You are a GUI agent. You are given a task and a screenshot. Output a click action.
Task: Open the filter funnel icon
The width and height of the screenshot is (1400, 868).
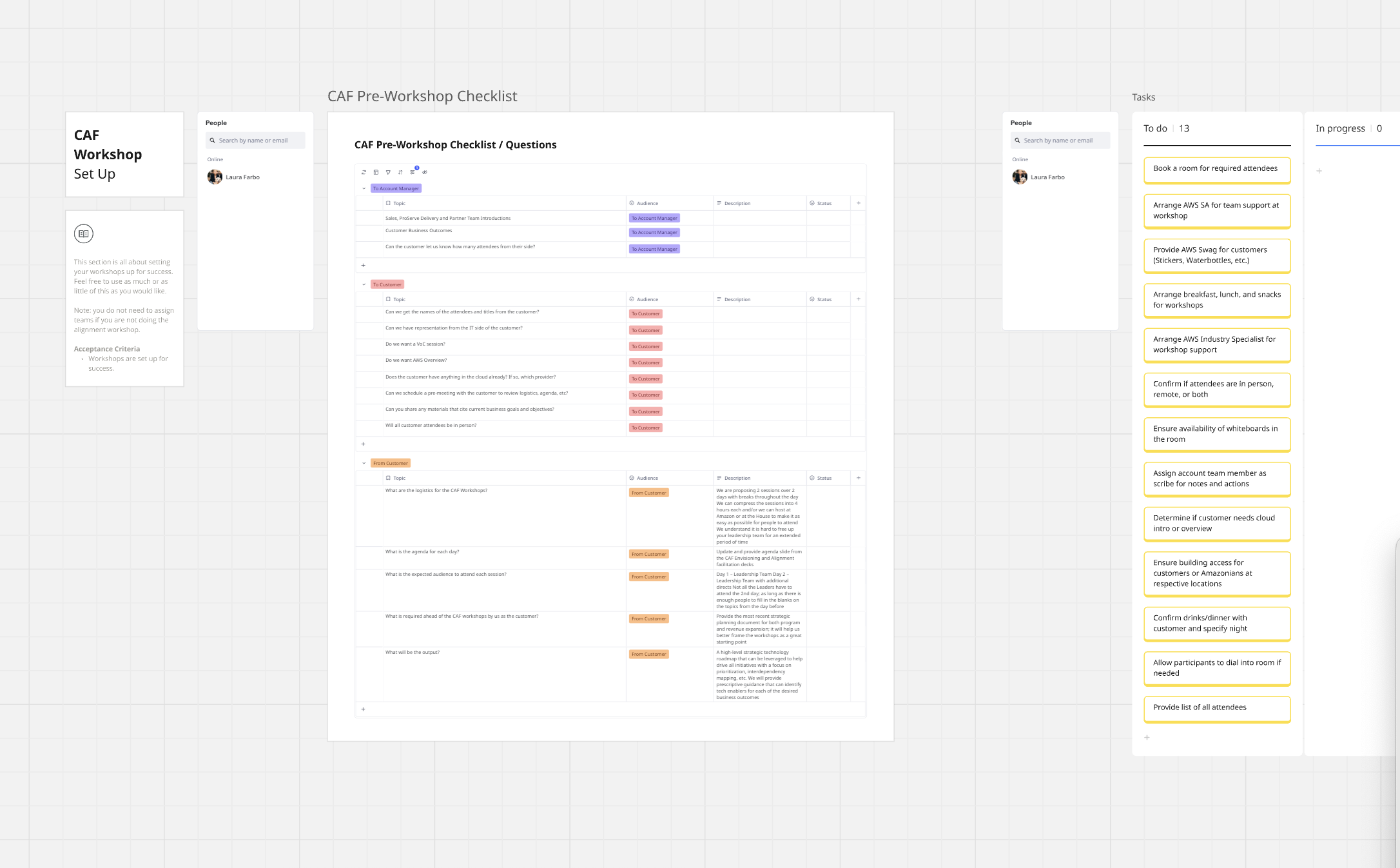pyautogui.click(x=388, y=172)
